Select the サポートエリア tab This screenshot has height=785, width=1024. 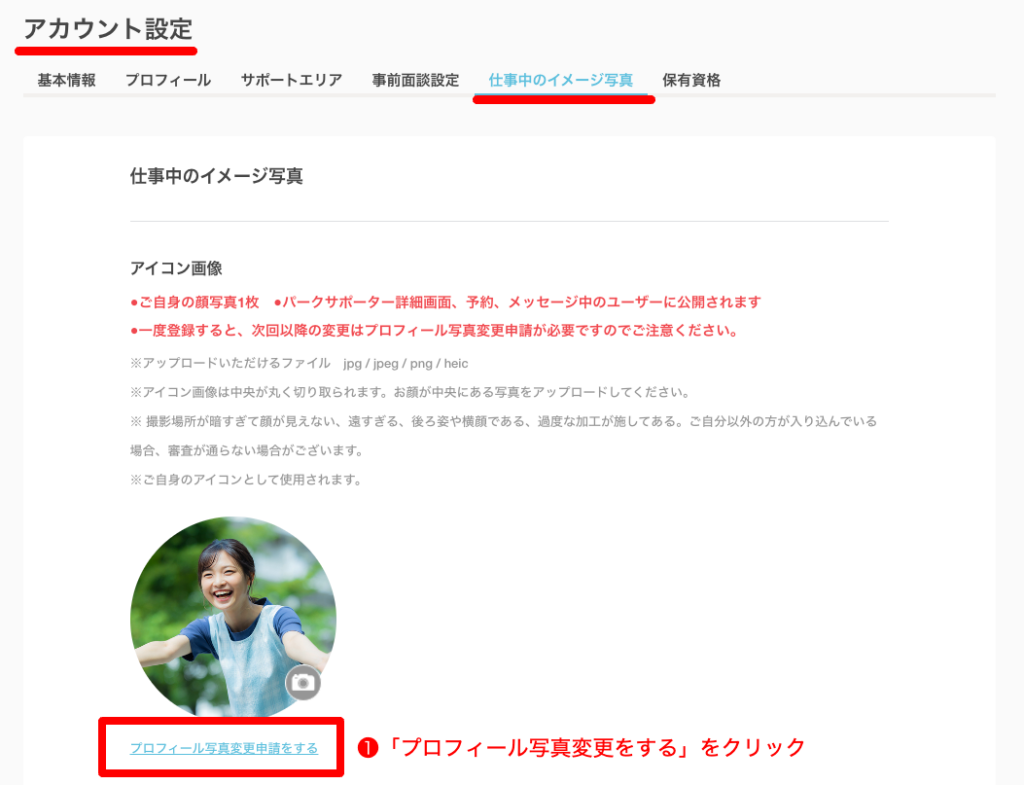[291, 80]
